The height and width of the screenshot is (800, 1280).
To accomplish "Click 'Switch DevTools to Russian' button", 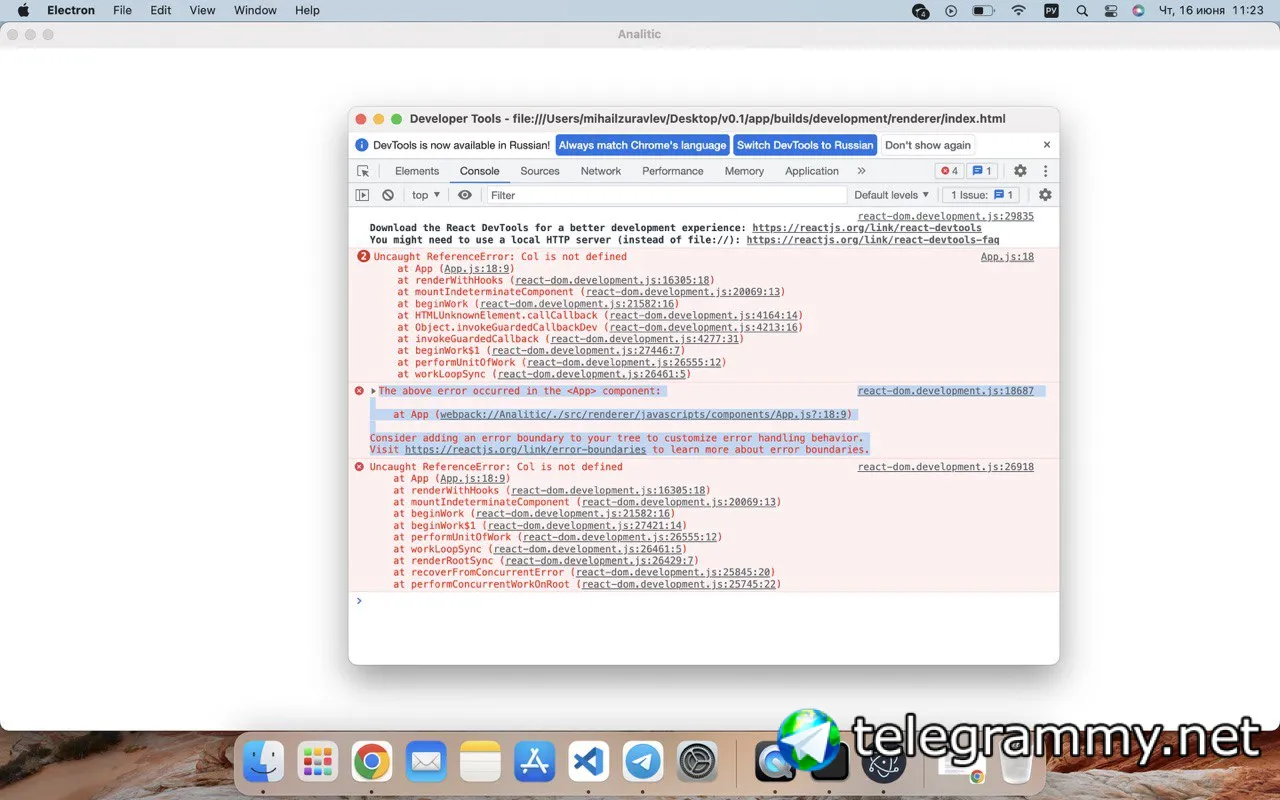I will coord(805,145).
